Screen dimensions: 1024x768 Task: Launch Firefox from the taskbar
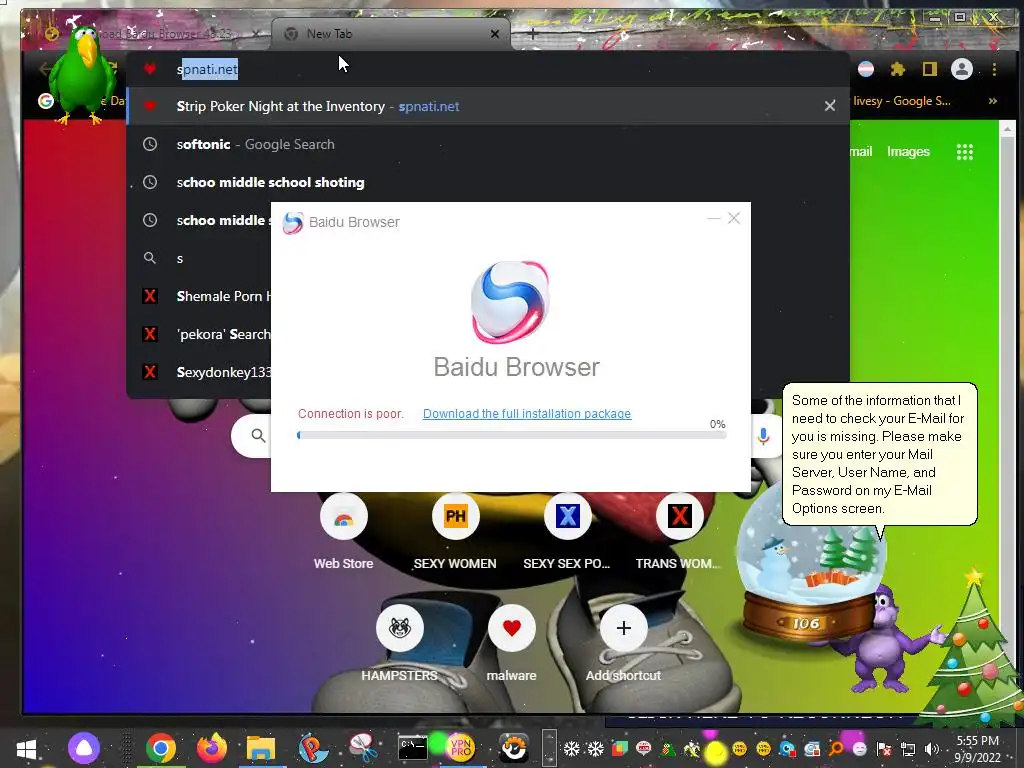[x=212, y=748]
